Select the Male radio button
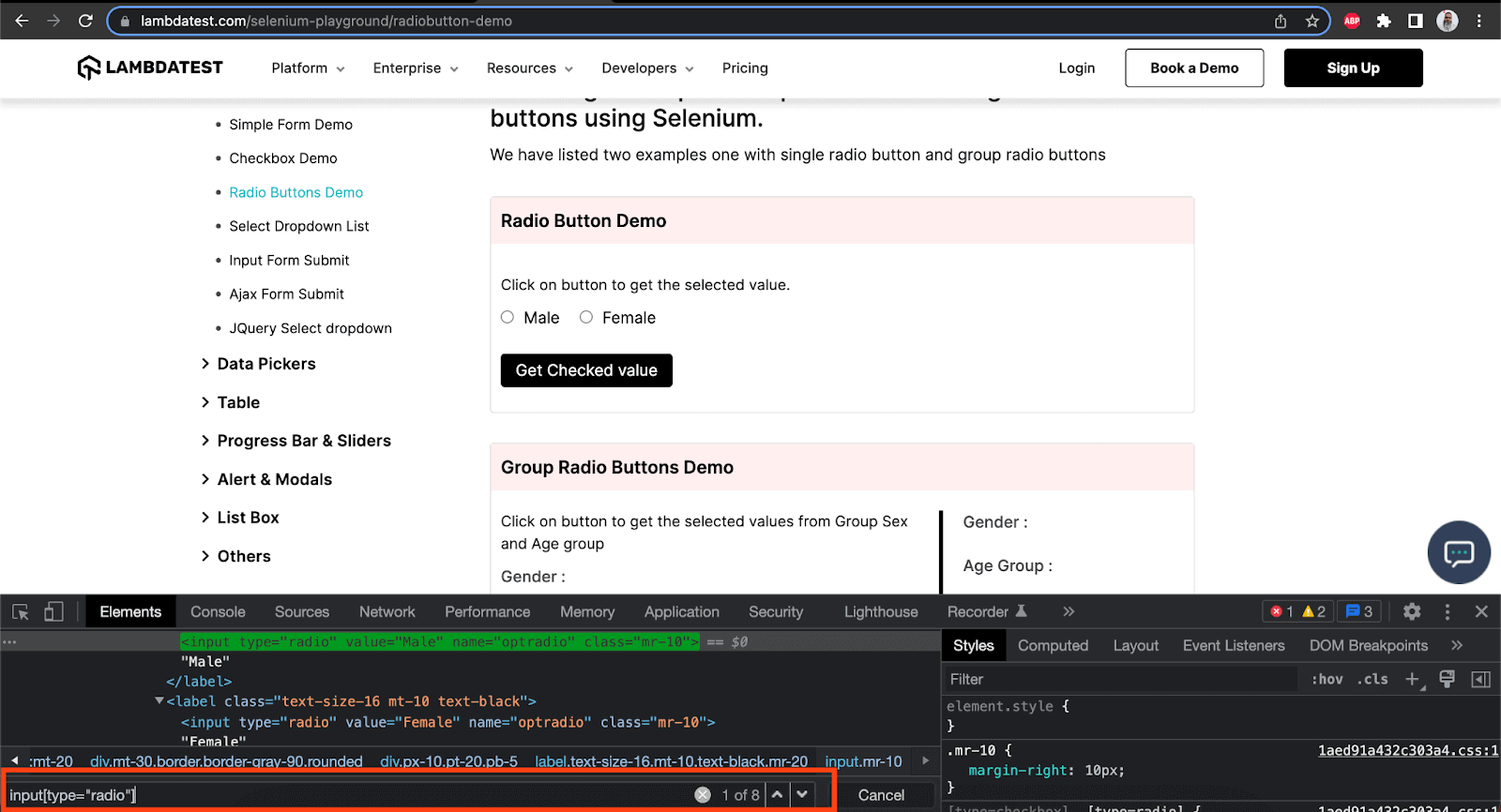 tap(508, 317)
